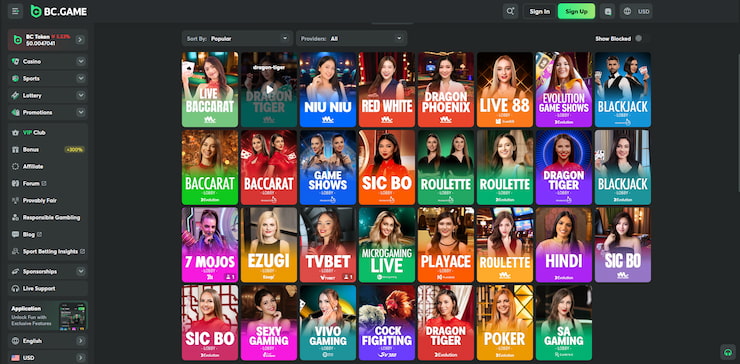The height and width of the screenshot is (364, 740).
Task: Open the Responsible Gambling page
Action: tap(48, 218)
